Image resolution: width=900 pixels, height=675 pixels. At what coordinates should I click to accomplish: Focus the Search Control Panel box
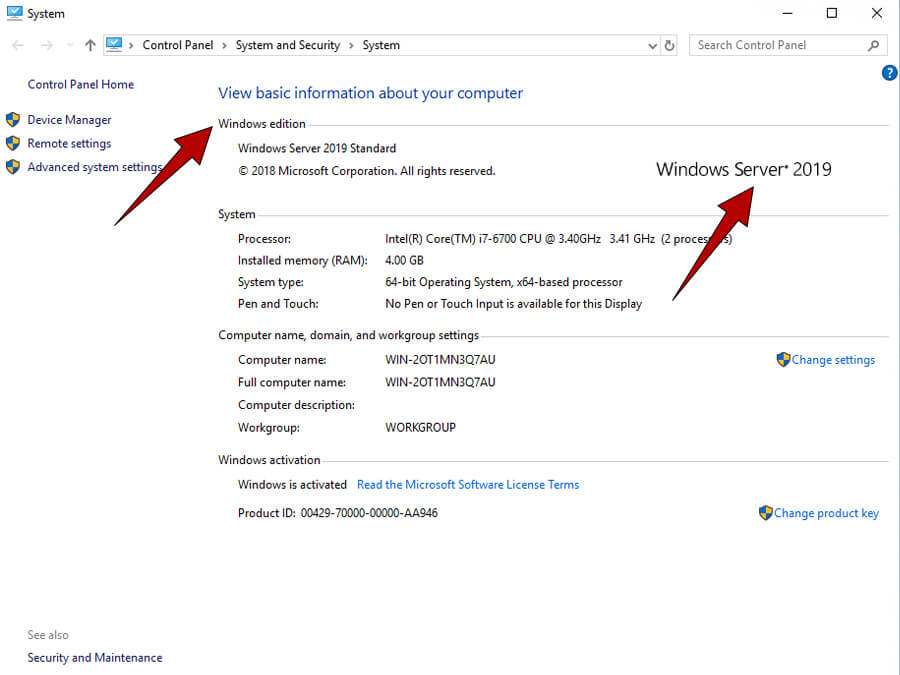788,45
